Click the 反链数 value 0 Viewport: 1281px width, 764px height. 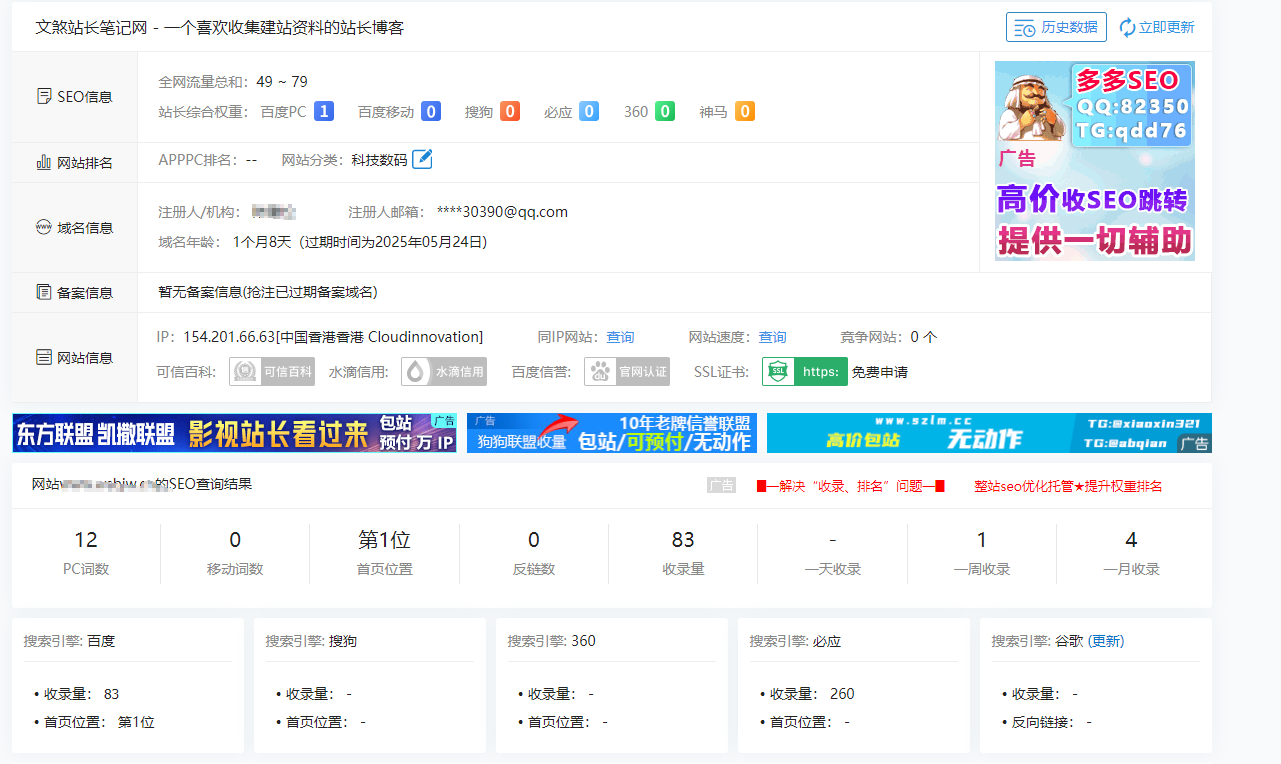(x=534, y=540)
